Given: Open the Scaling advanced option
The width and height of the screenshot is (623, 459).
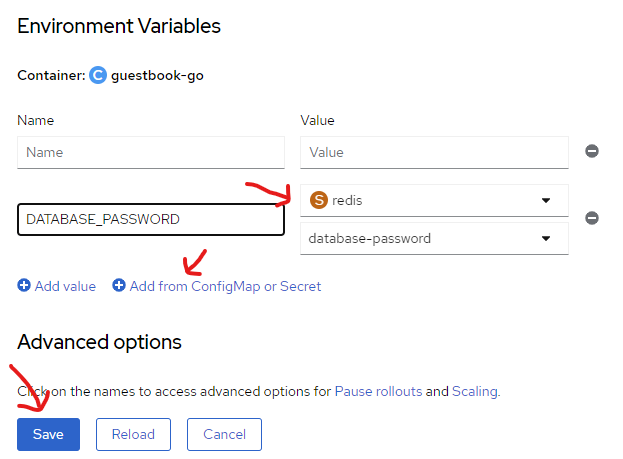Looking at the screenshot, I should pyautogui.click(x=475, y=392).
